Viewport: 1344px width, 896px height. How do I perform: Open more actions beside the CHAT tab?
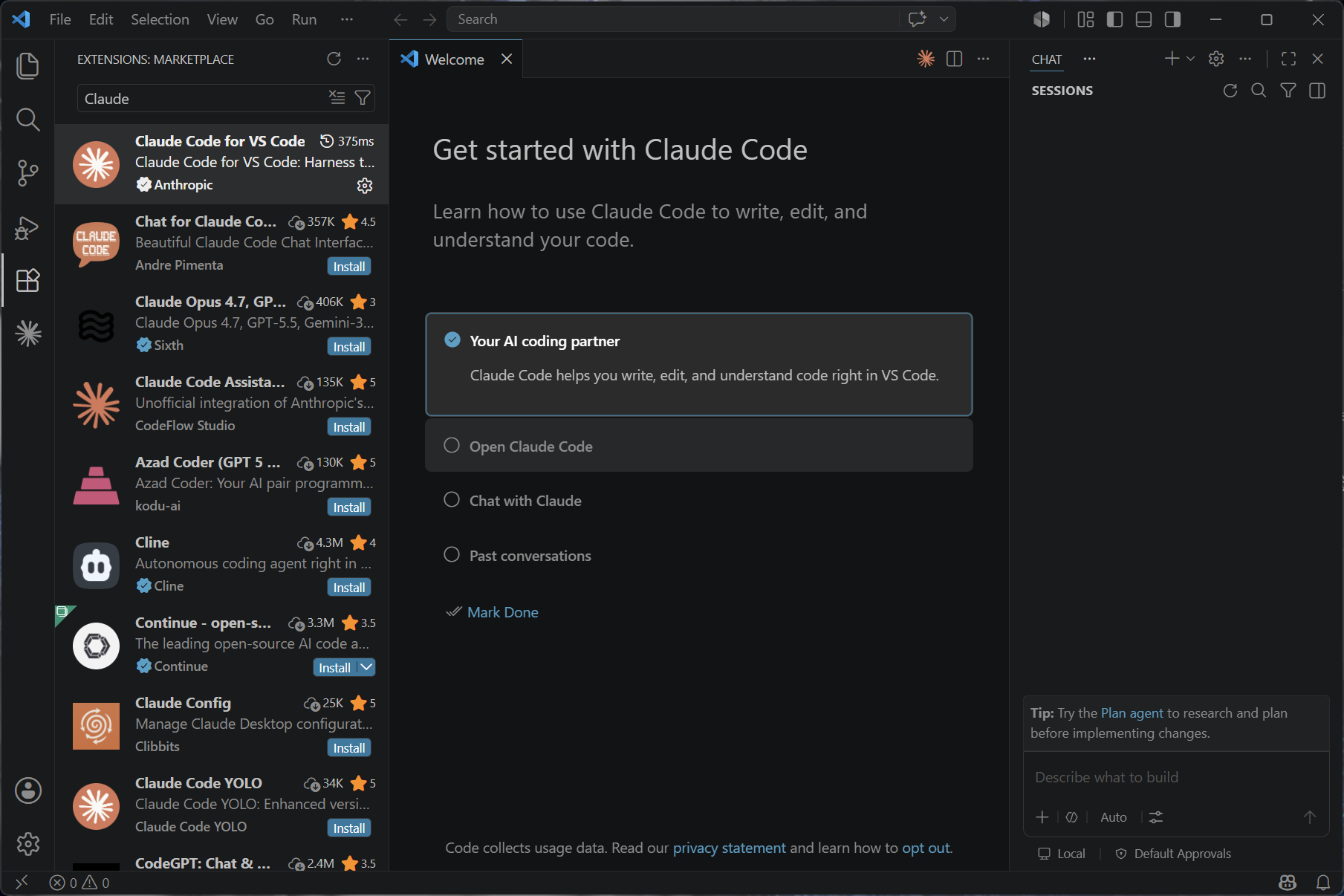click(1090, 59)
